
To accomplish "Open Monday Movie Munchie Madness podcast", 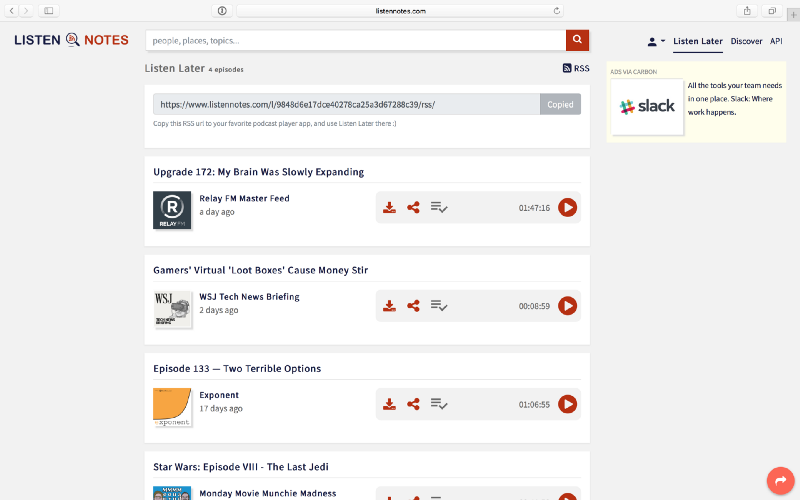I will coord(268,493).
